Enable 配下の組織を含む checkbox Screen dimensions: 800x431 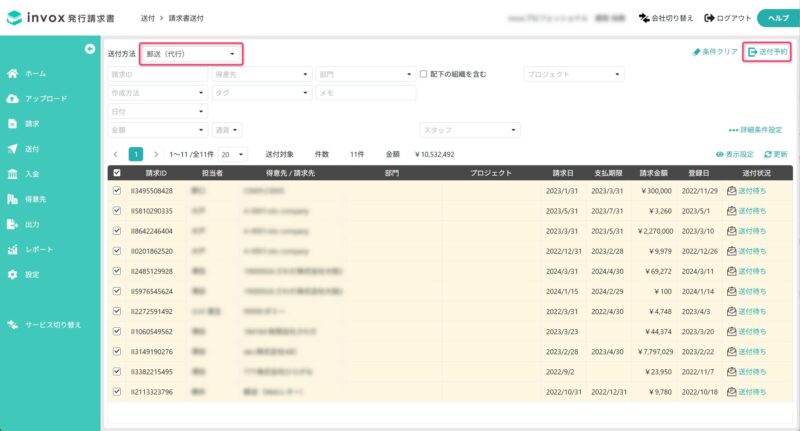point(423,74)
